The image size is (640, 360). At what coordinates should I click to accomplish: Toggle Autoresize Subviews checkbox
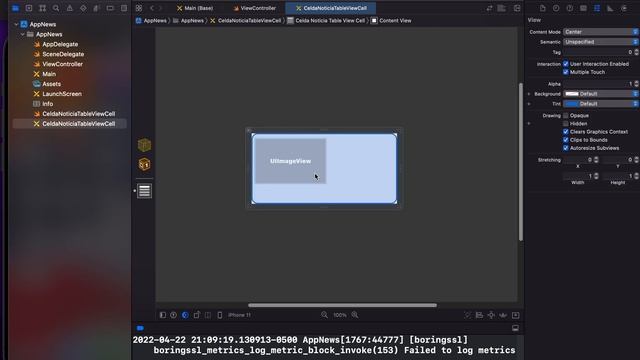click(566, 148)
